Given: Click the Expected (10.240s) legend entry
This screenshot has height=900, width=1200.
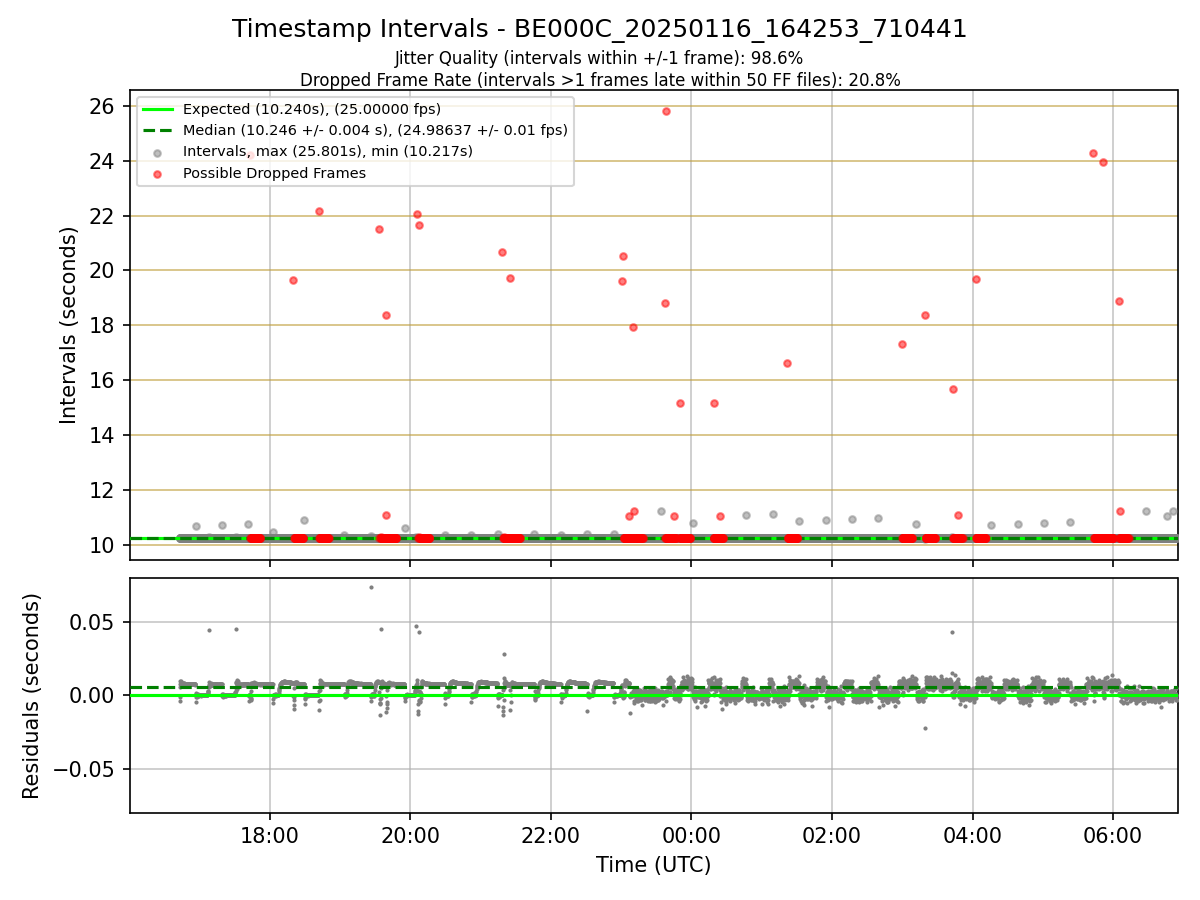Looking at the screenshot, I should coord(312,109).
